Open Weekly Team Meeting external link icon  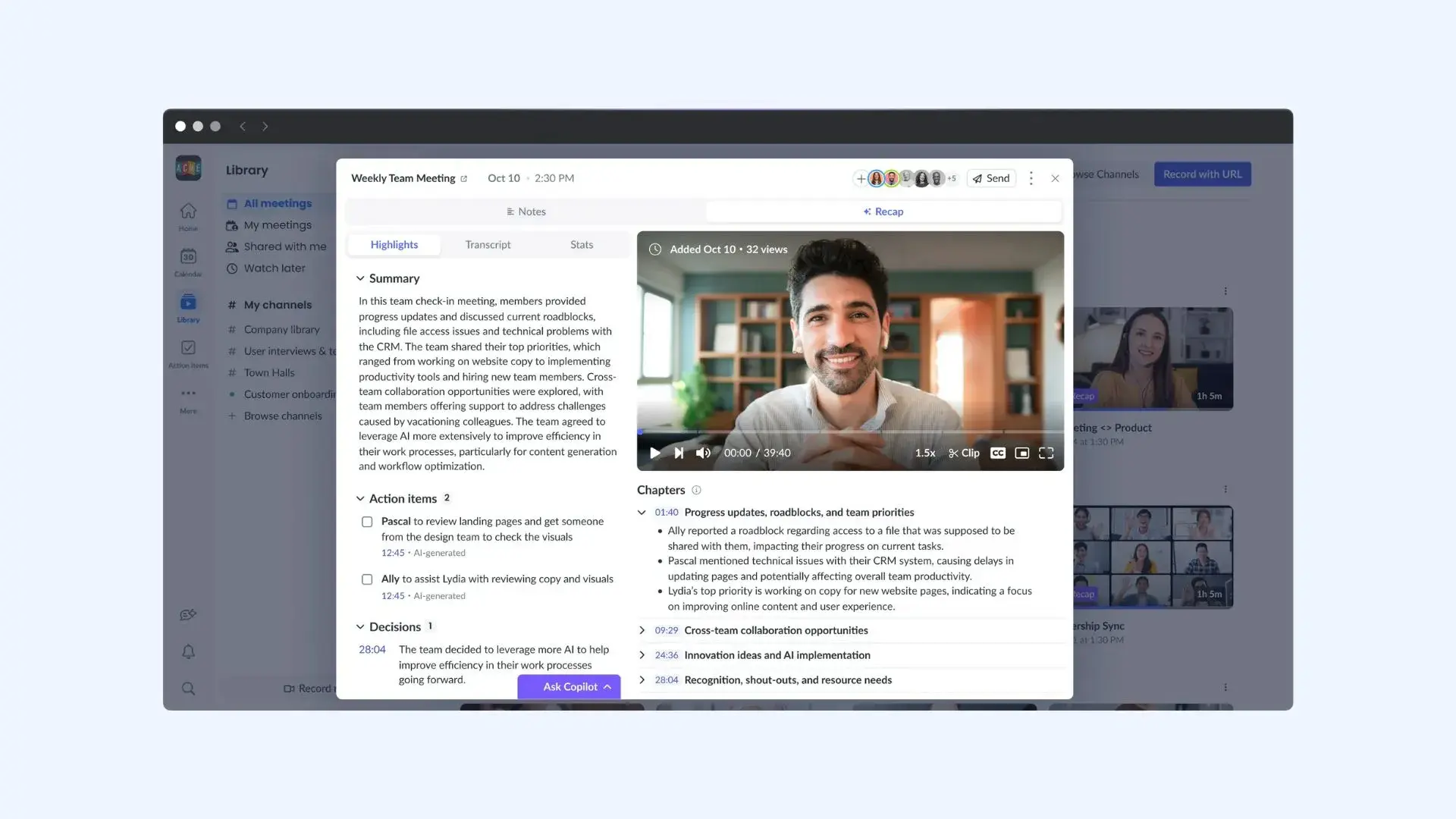click(464, 179)
